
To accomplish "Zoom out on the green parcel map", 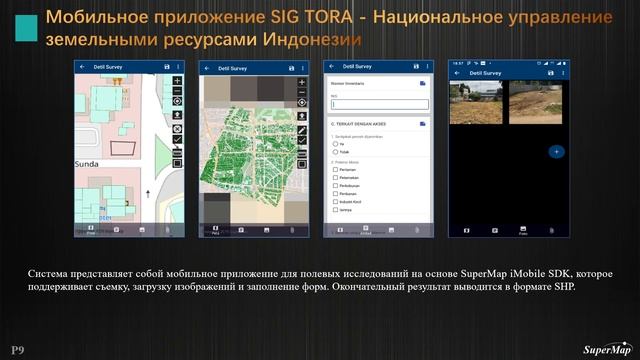I will 302,92.
